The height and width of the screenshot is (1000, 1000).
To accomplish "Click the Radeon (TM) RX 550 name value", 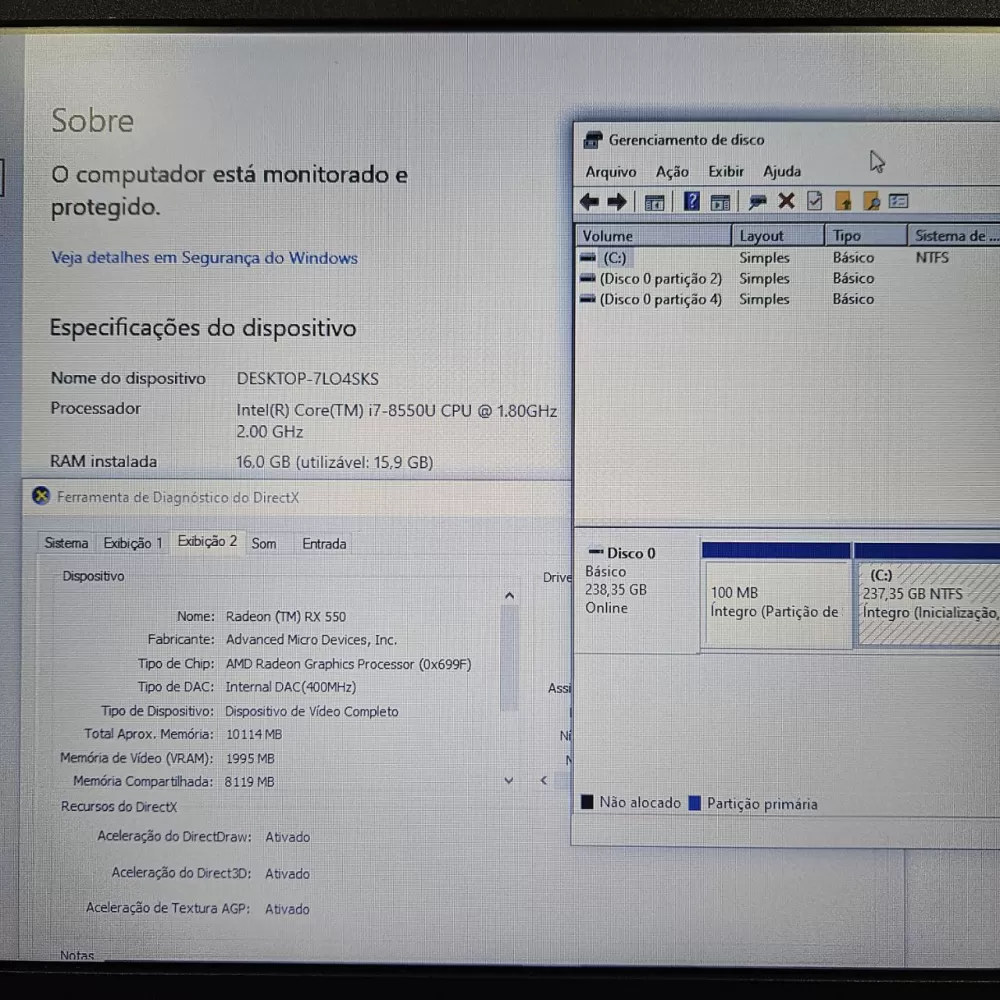I will [x=286, y=617].
